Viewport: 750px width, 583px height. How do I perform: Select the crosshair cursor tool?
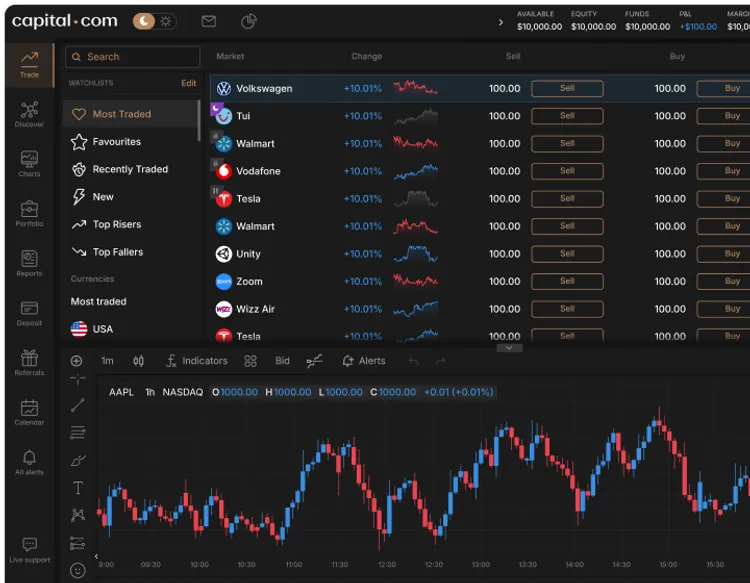[x=77, y=380]
